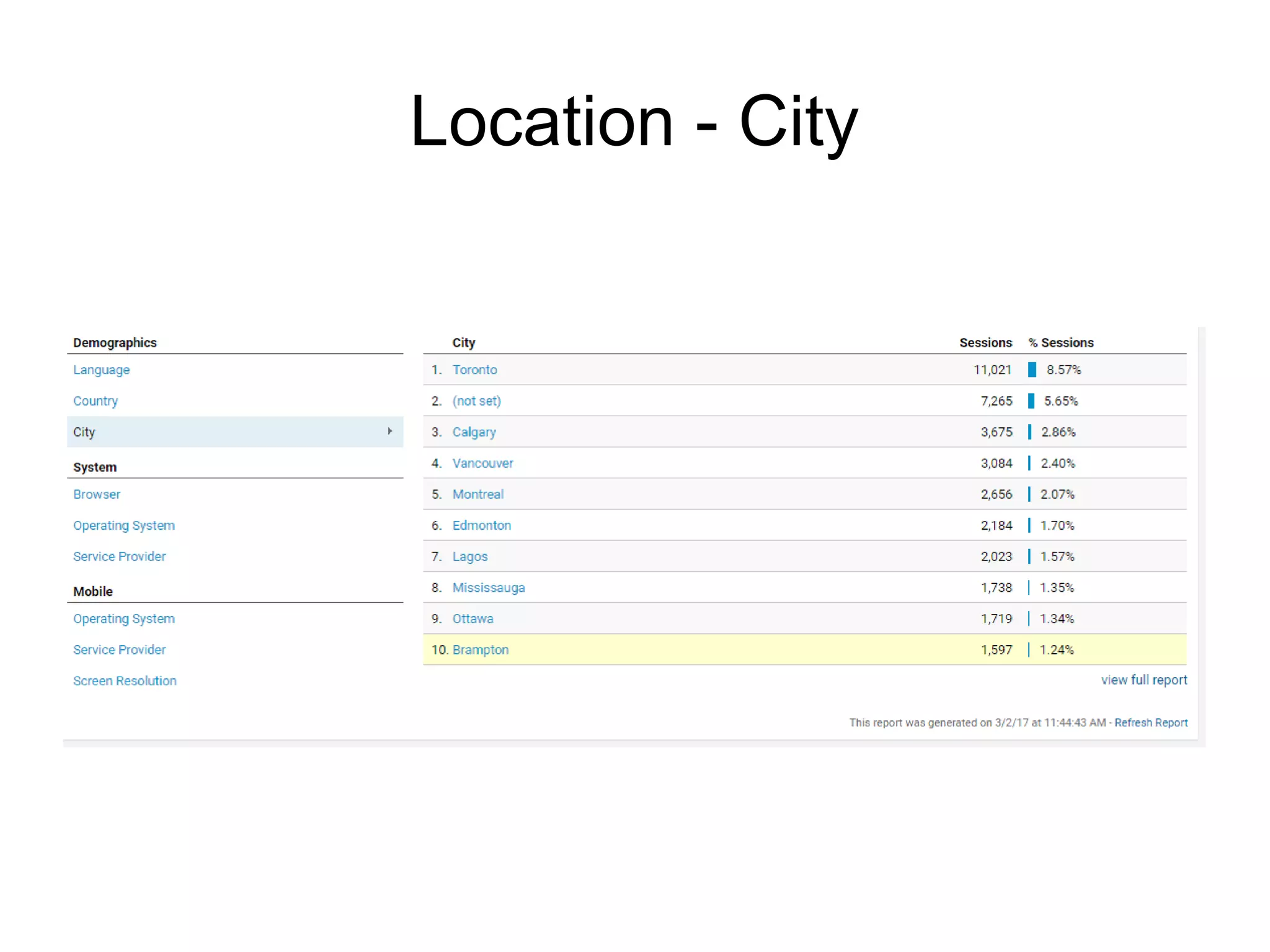1270x952 pixels.
Task: Click the 2.40% sessions percentage
Action: pos(1058,463)
